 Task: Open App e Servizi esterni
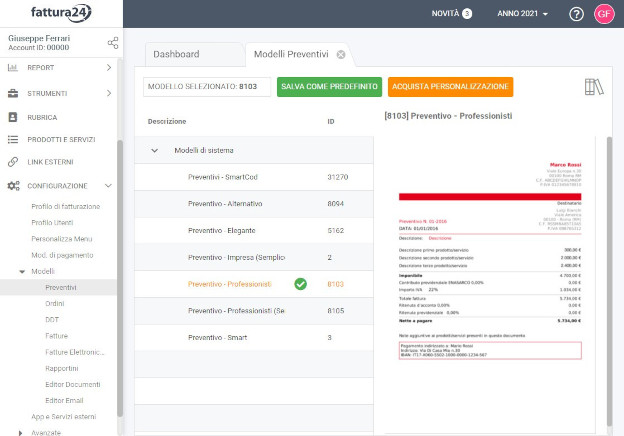click(x=64, y=417)
